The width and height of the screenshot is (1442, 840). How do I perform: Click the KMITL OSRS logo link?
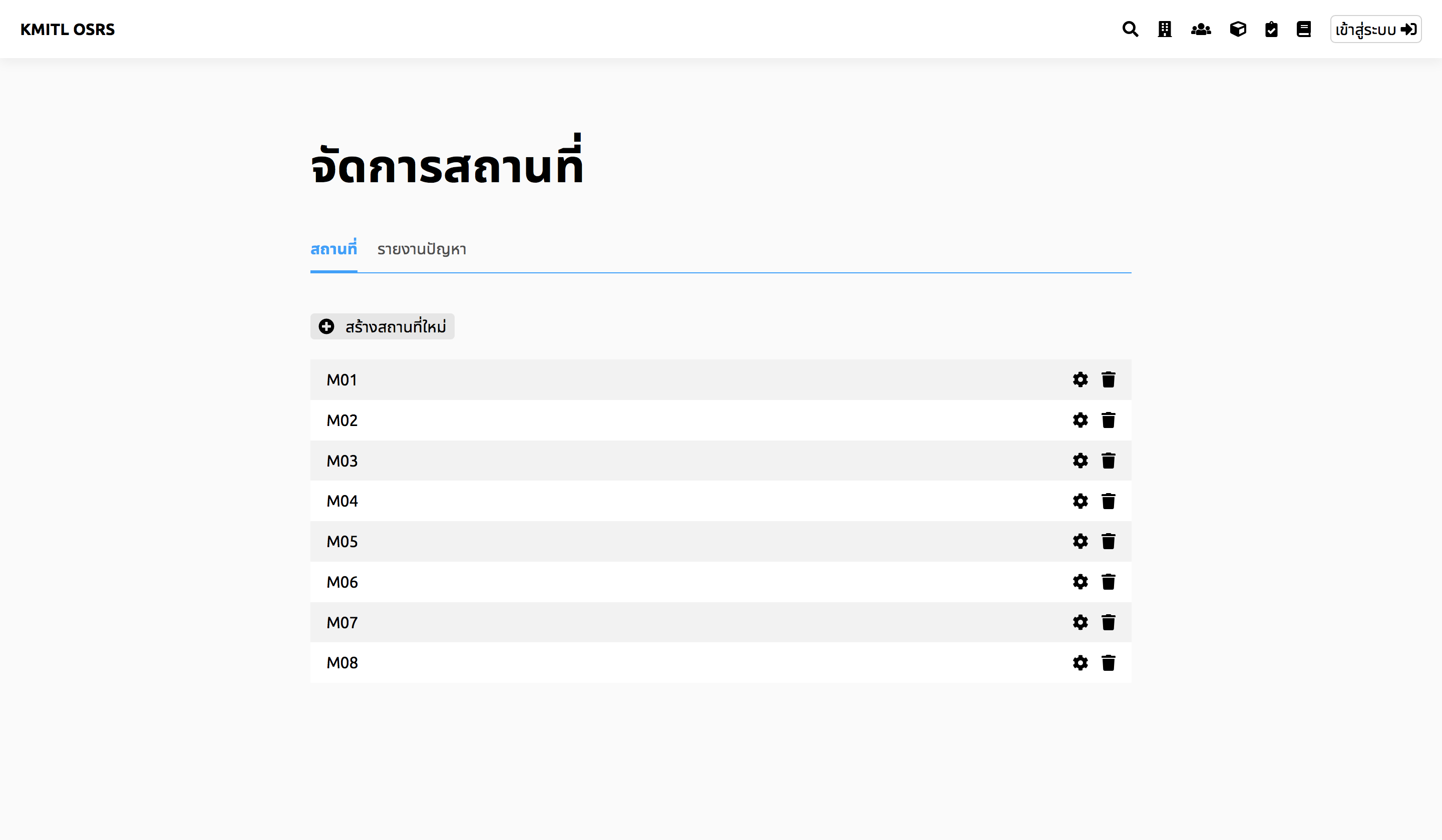coord(68,29)
